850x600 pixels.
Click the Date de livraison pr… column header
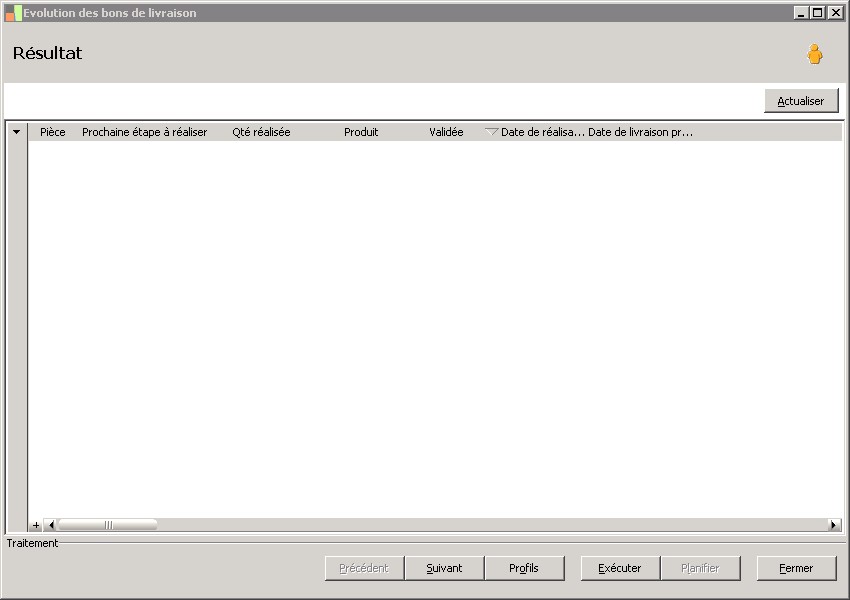pyautogui.click(x=640, y=132)
